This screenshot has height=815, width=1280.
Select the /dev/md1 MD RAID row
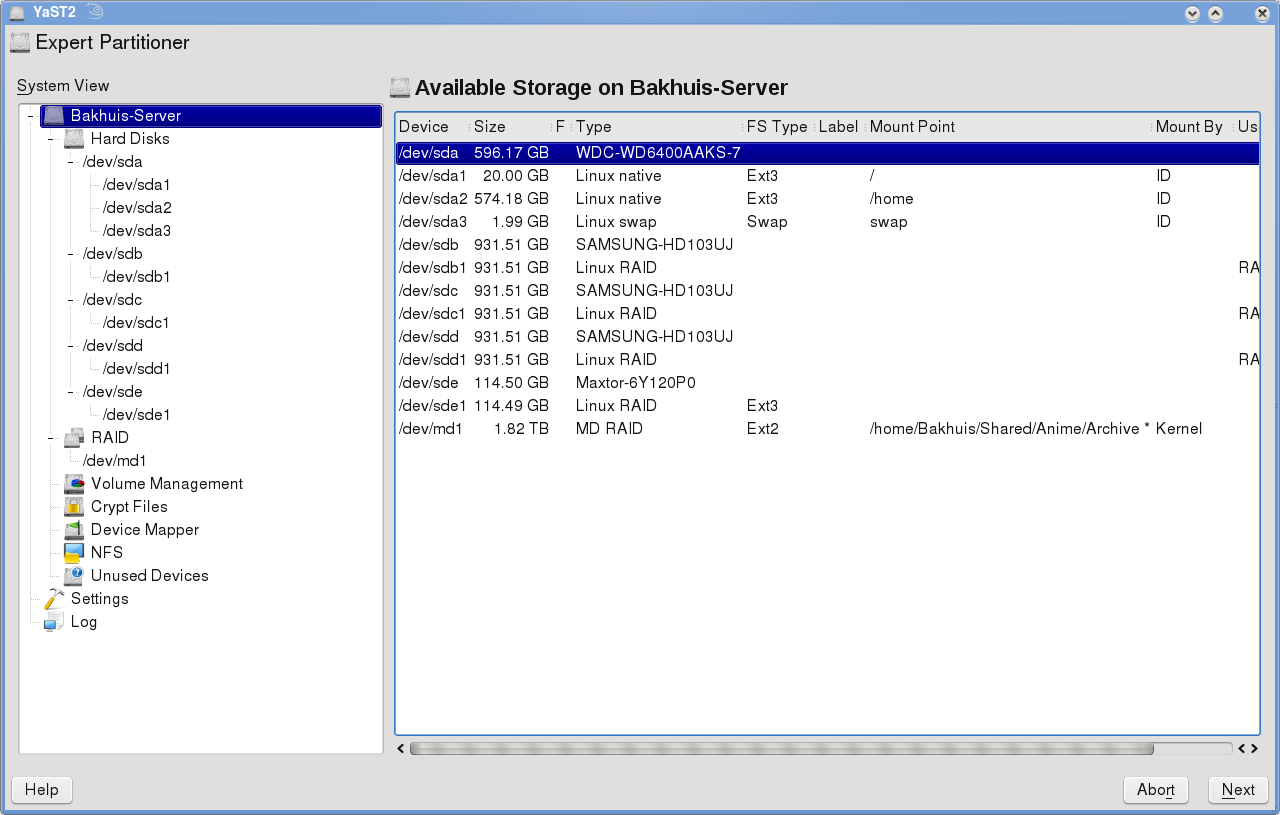pos(827,429)
